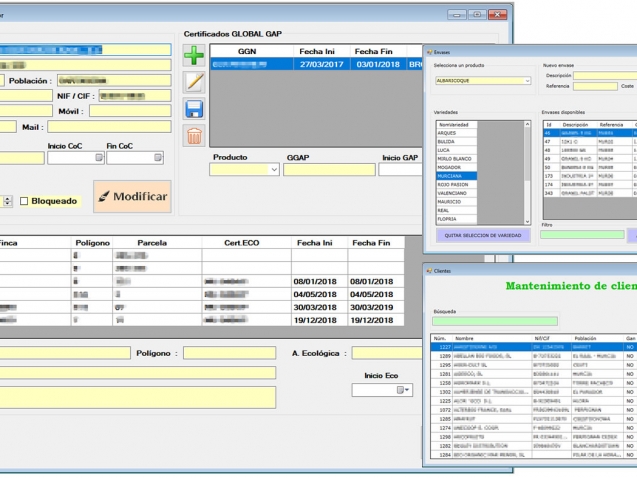Maximize the main certificates window
This screenshot has height=478, width=637.
477,15
